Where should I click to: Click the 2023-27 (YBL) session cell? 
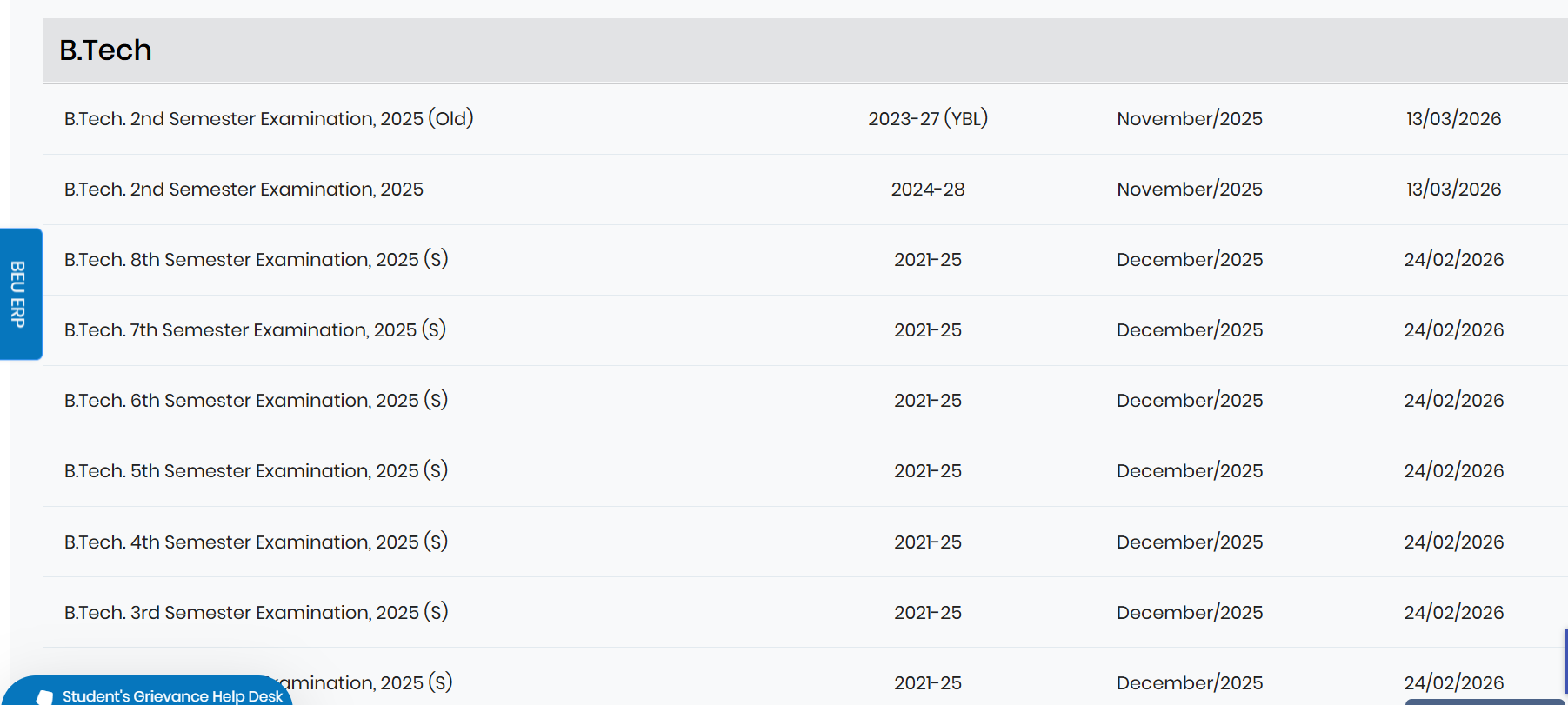pos(928,119)
